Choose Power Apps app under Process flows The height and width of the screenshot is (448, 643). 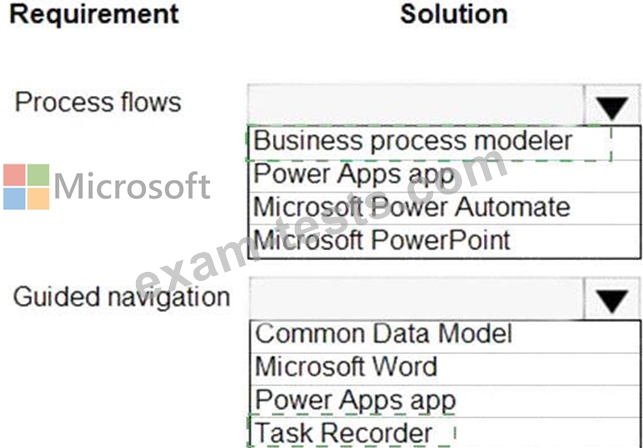[353, 175]
